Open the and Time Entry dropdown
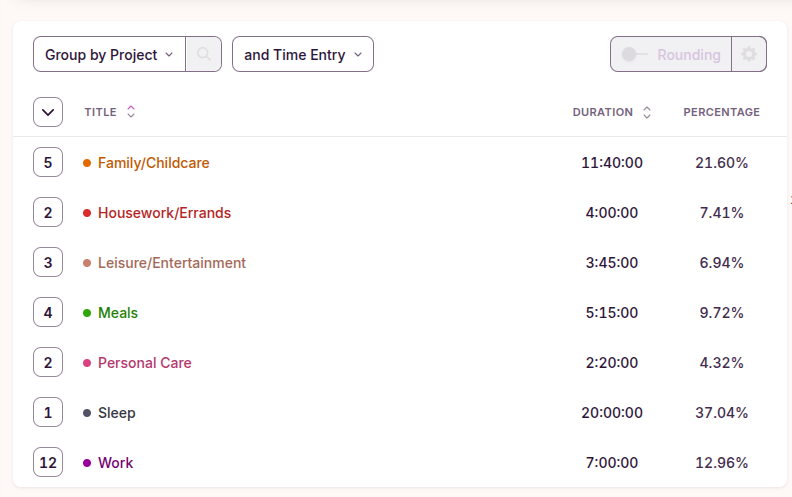This screenshot has height=497, width=792. click(x=302, y=54)
